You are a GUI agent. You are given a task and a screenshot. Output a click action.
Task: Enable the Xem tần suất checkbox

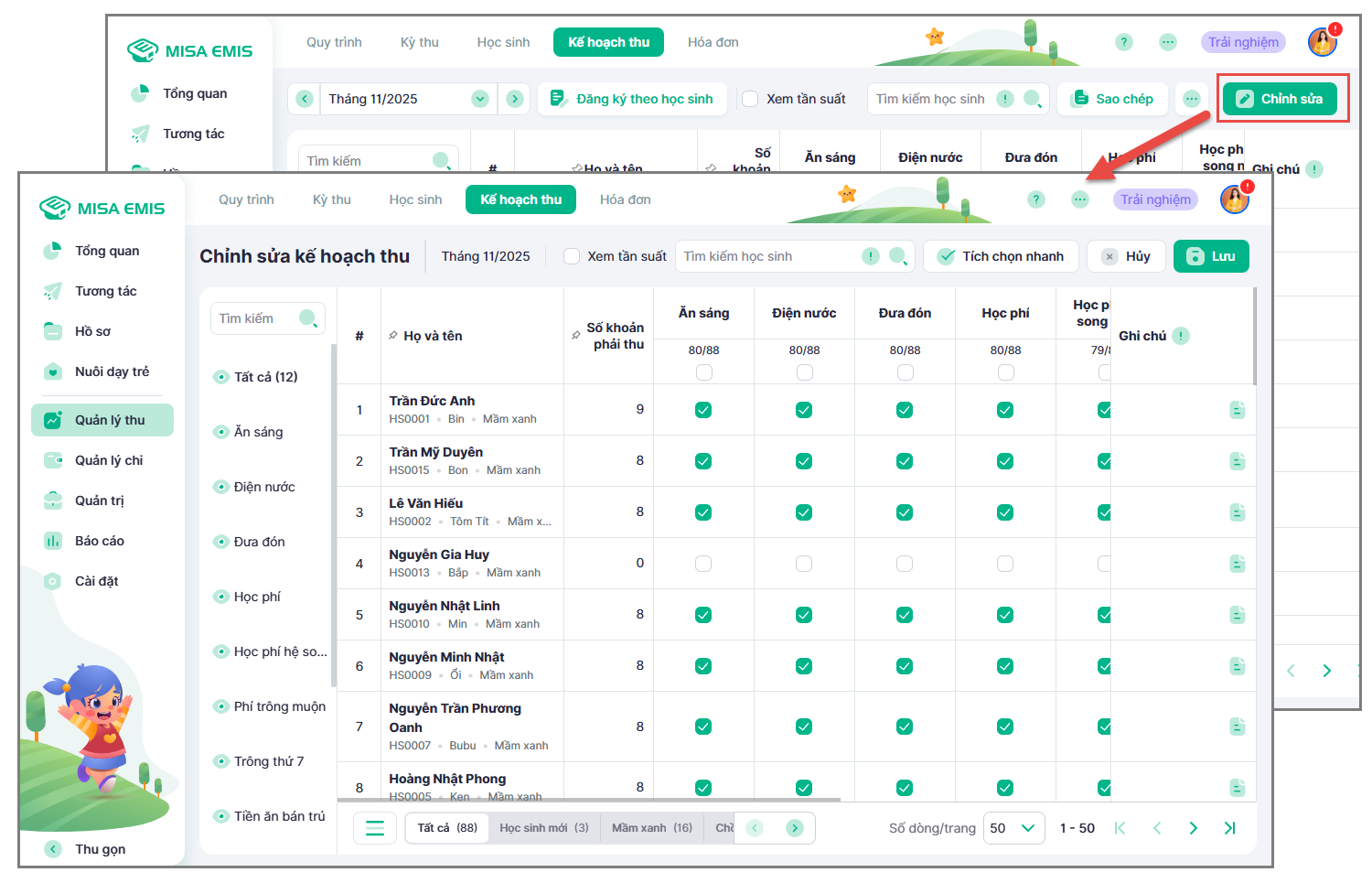(x=572, y=256)
